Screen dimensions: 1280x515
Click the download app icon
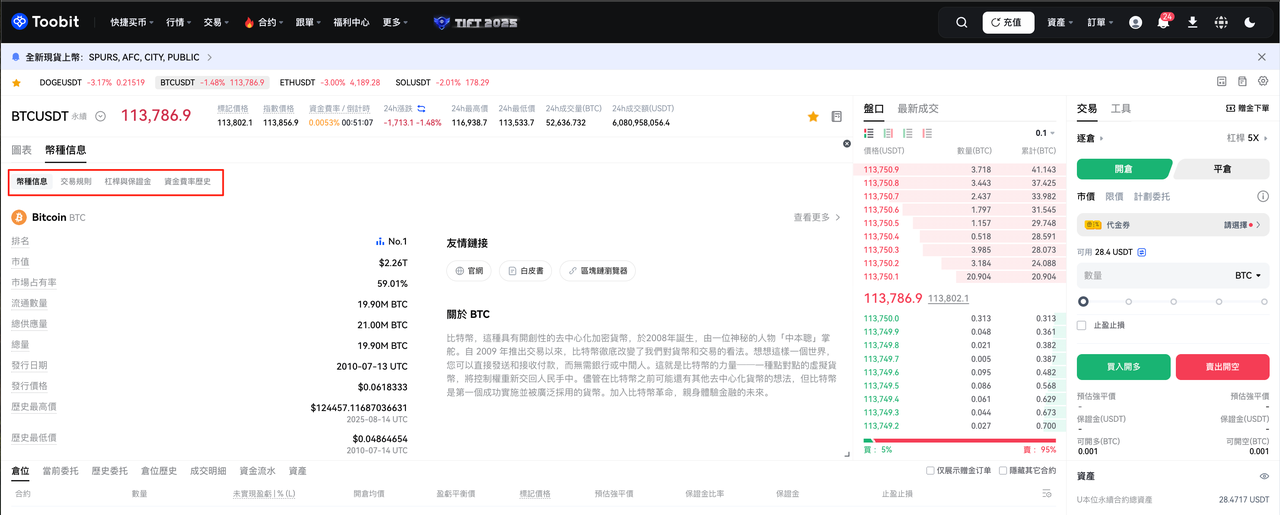[x=1192, y=22]
